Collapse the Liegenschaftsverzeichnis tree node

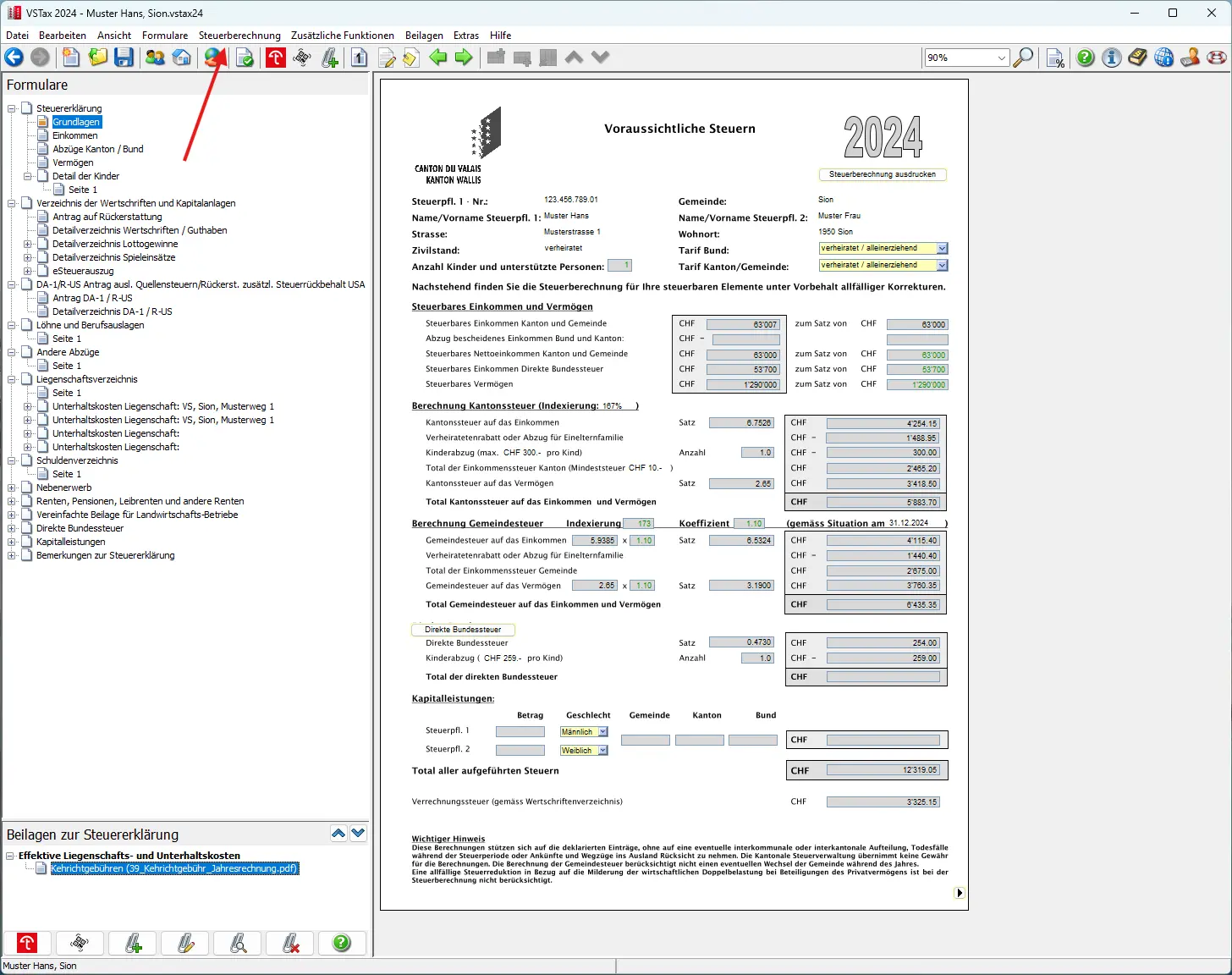[x=12, y=379]
